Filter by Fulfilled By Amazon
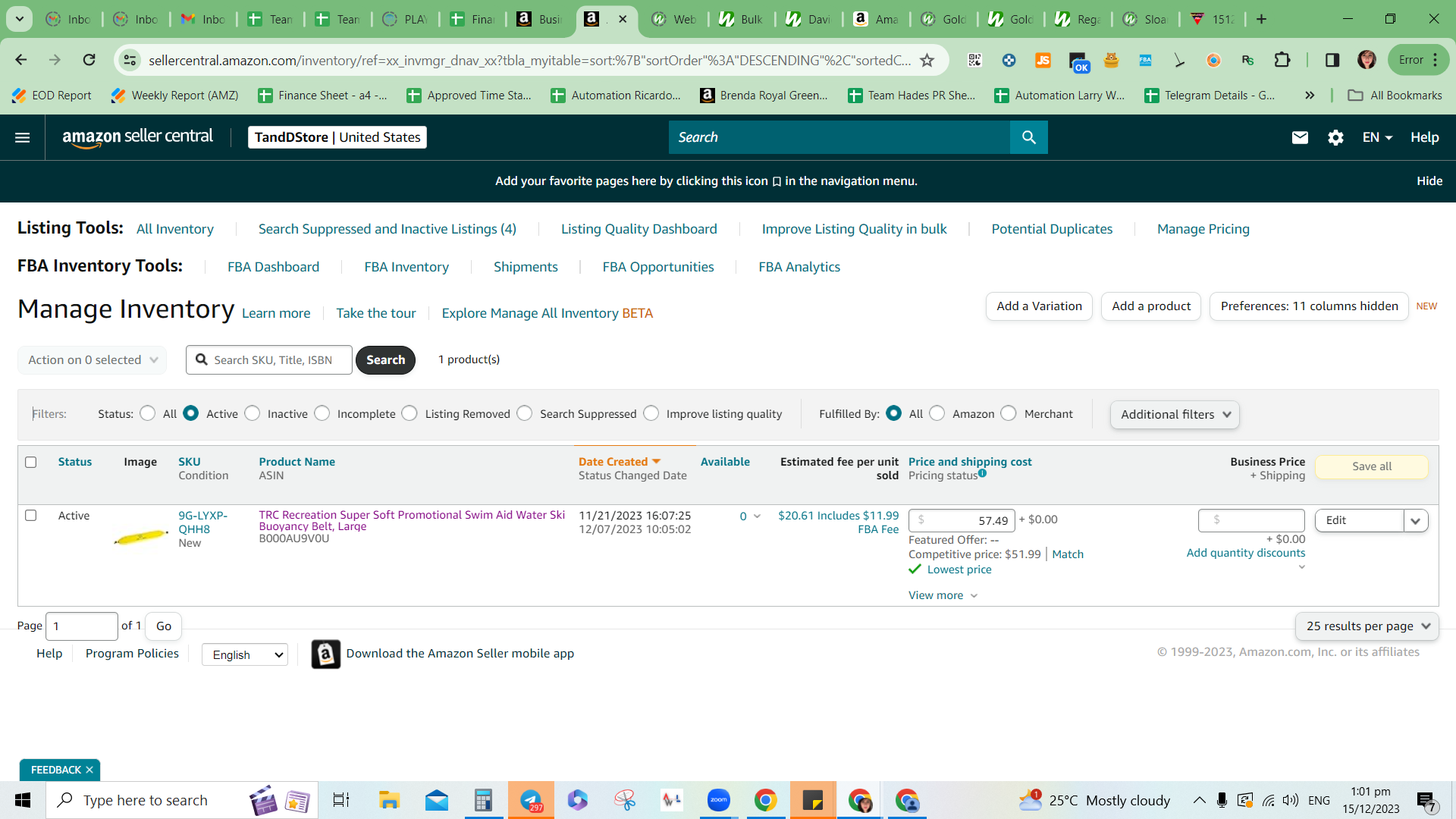The image size is (1456, 819). (937, 413)
